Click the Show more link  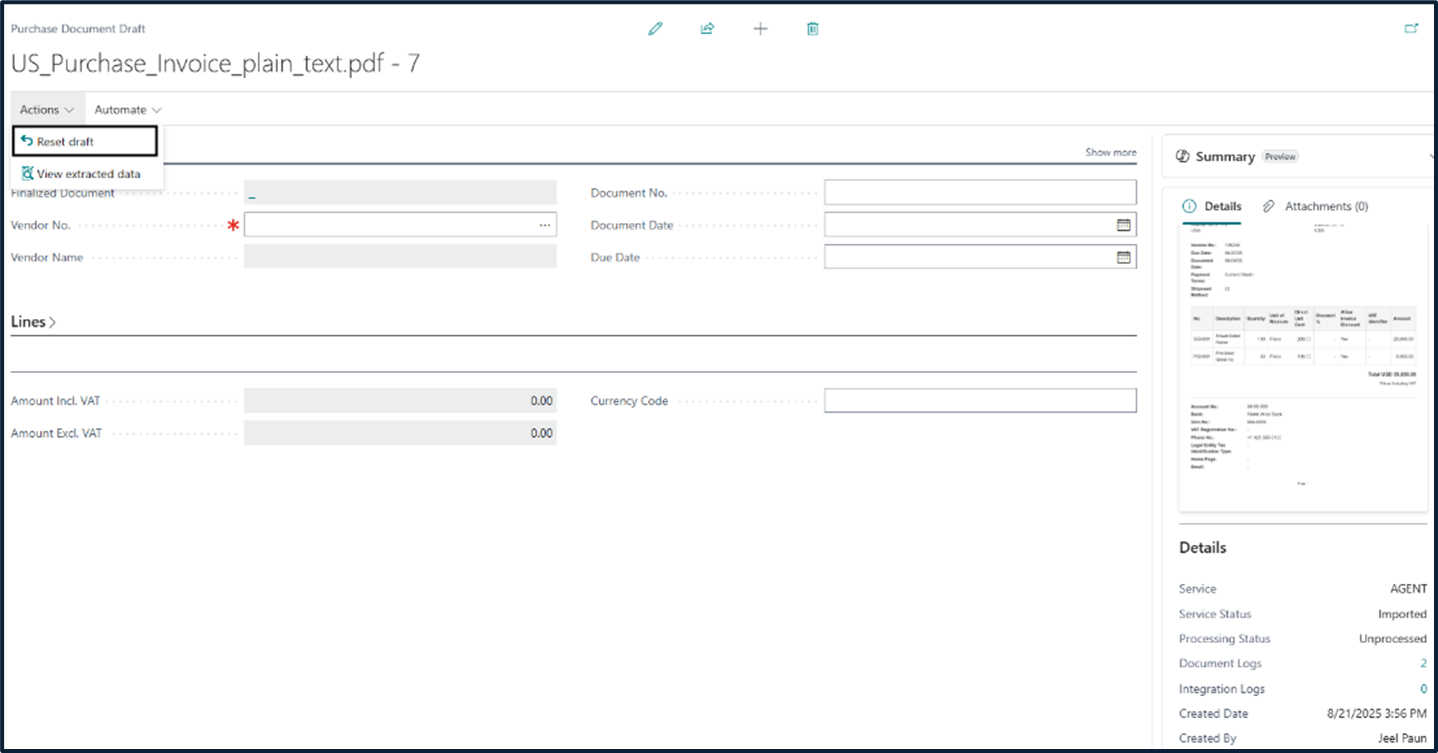(x=1110, y=153)
